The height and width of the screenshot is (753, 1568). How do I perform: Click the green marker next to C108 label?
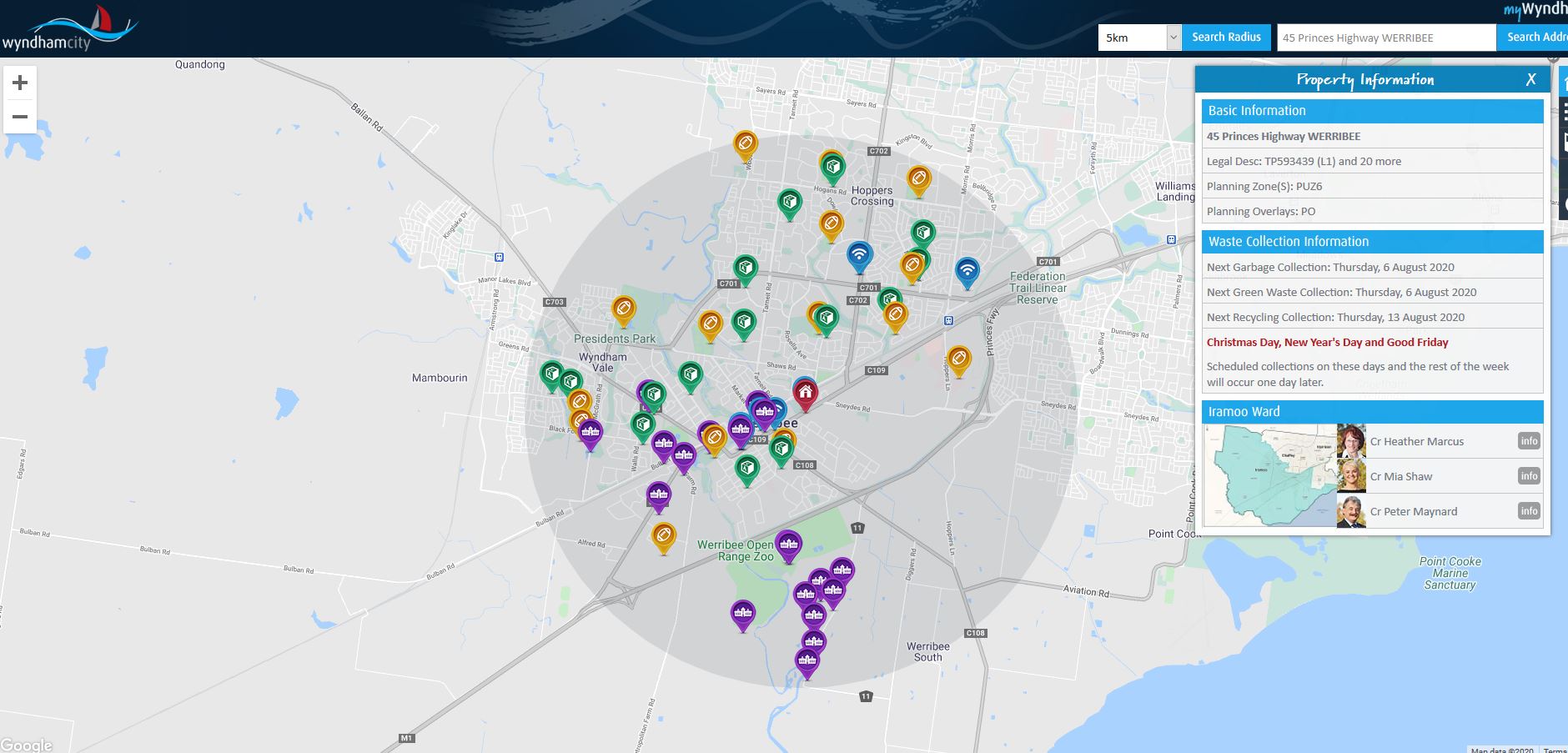781,451
